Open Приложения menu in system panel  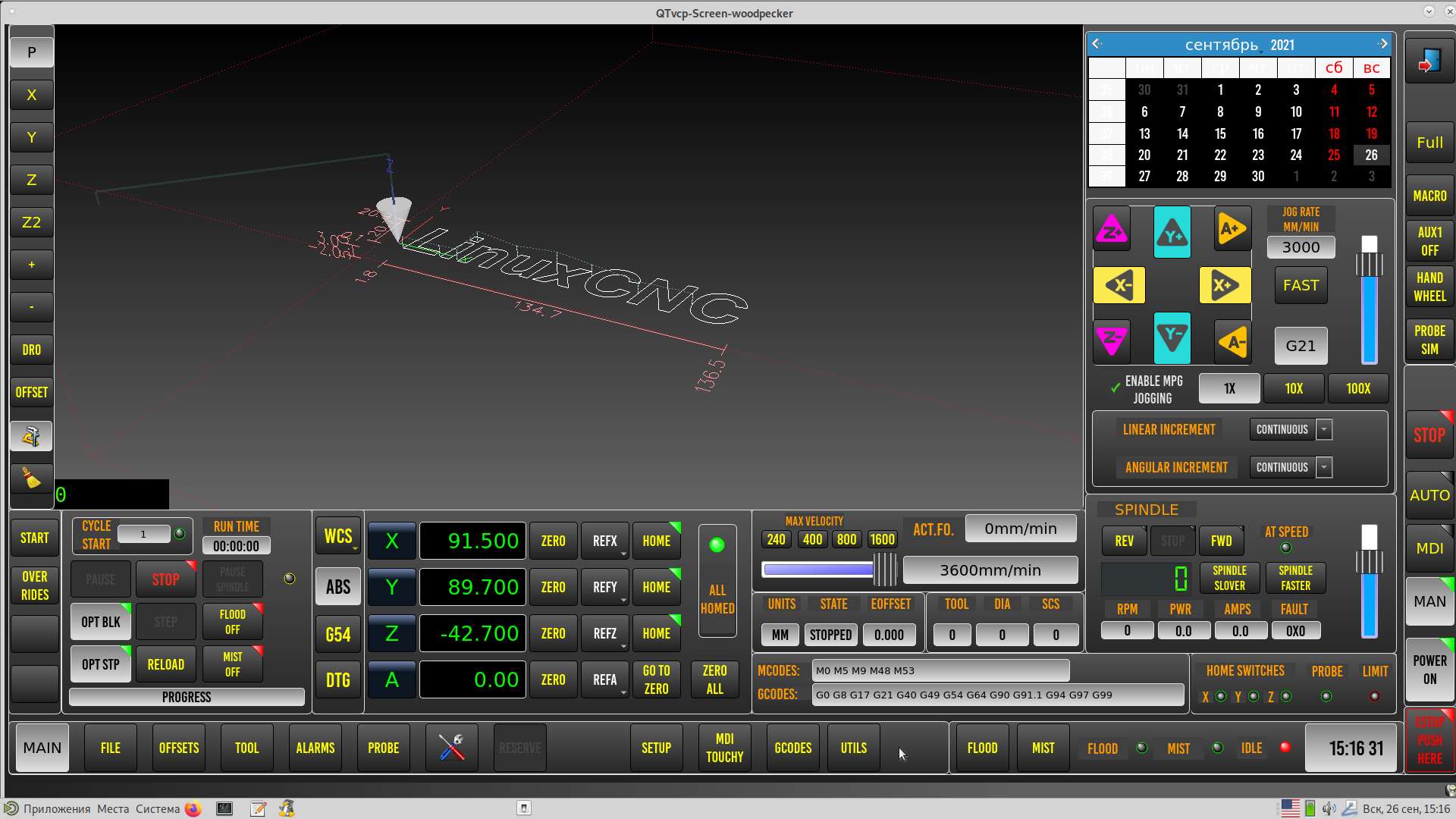pos(56,808)
